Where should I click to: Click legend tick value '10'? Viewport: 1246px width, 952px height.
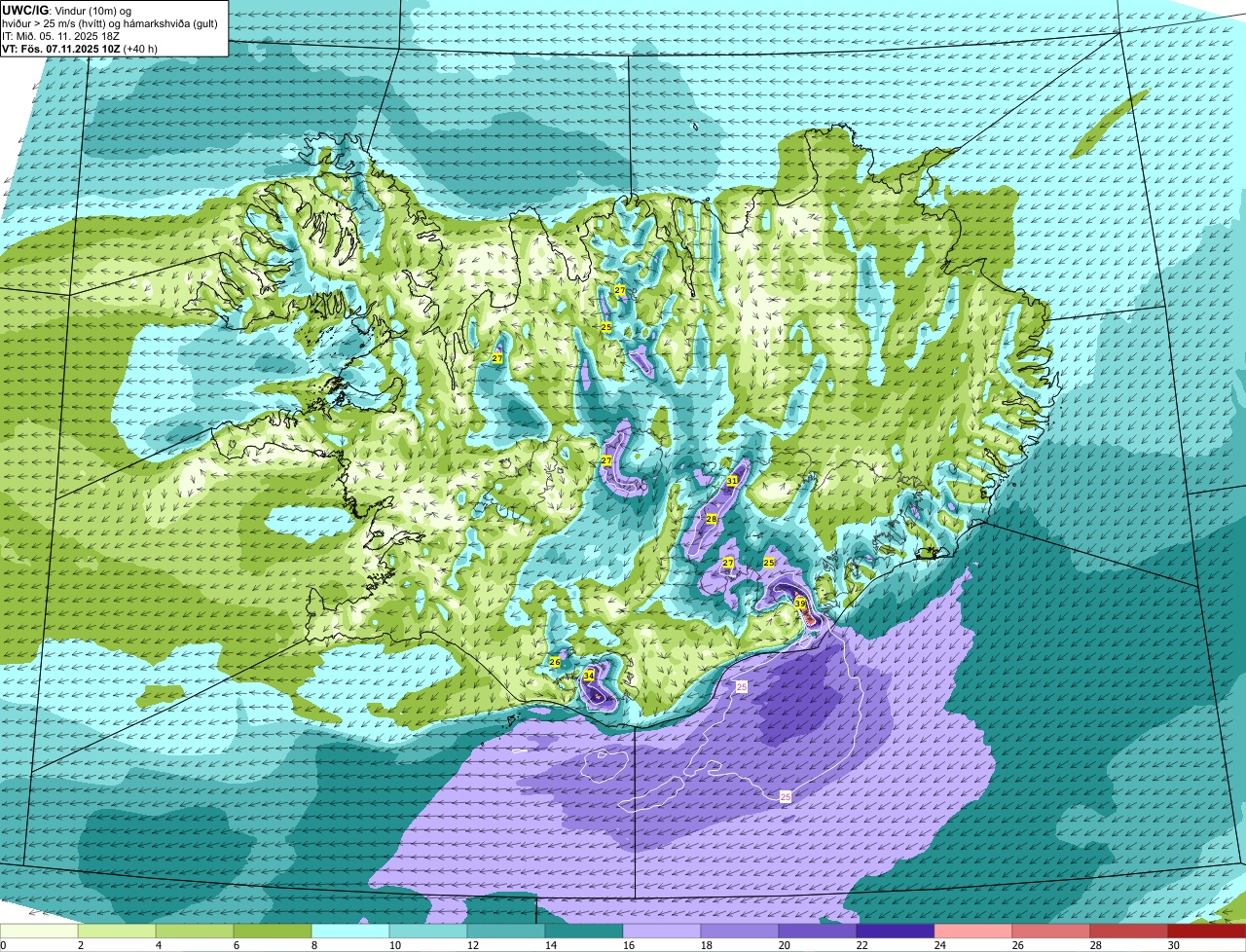click(393, 945)
